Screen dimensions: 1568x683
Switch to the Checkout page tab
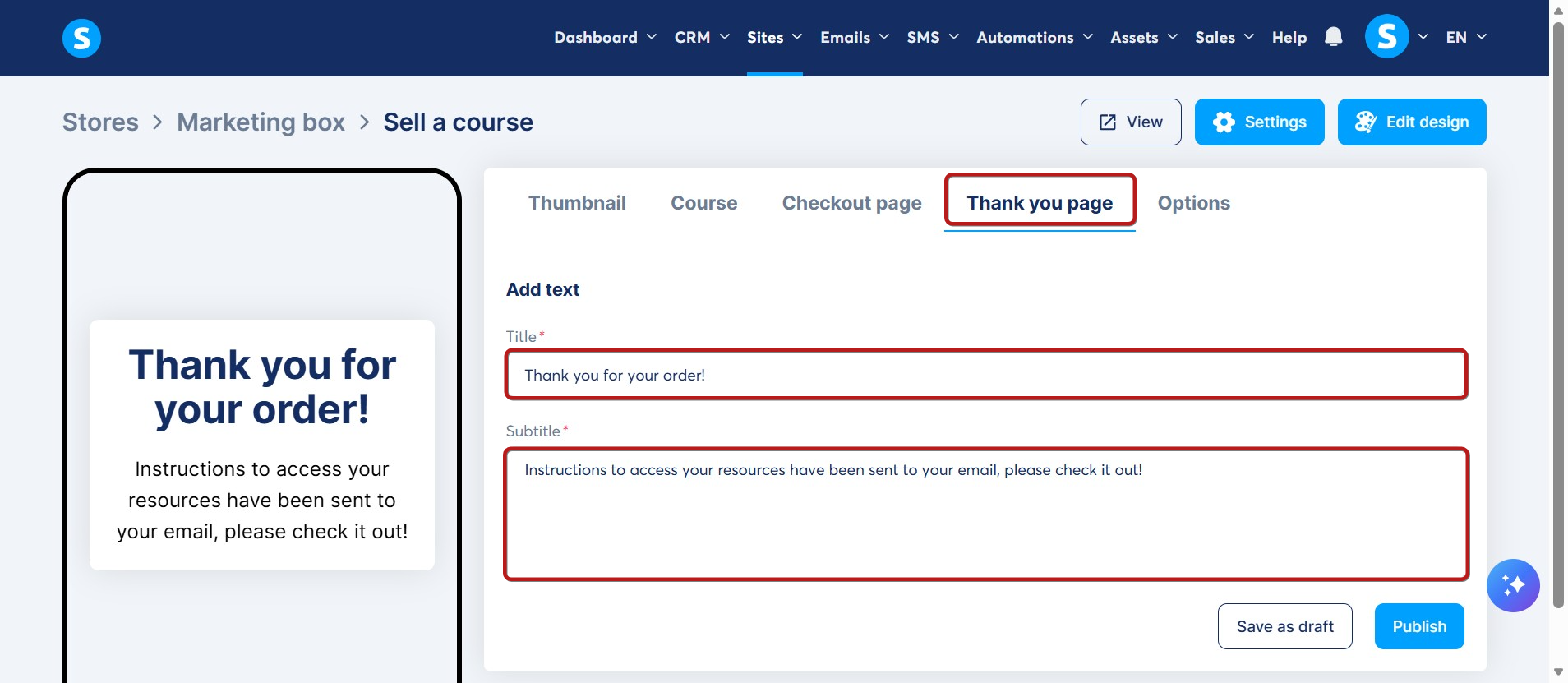pyautogui.click(x=851, y=203)
